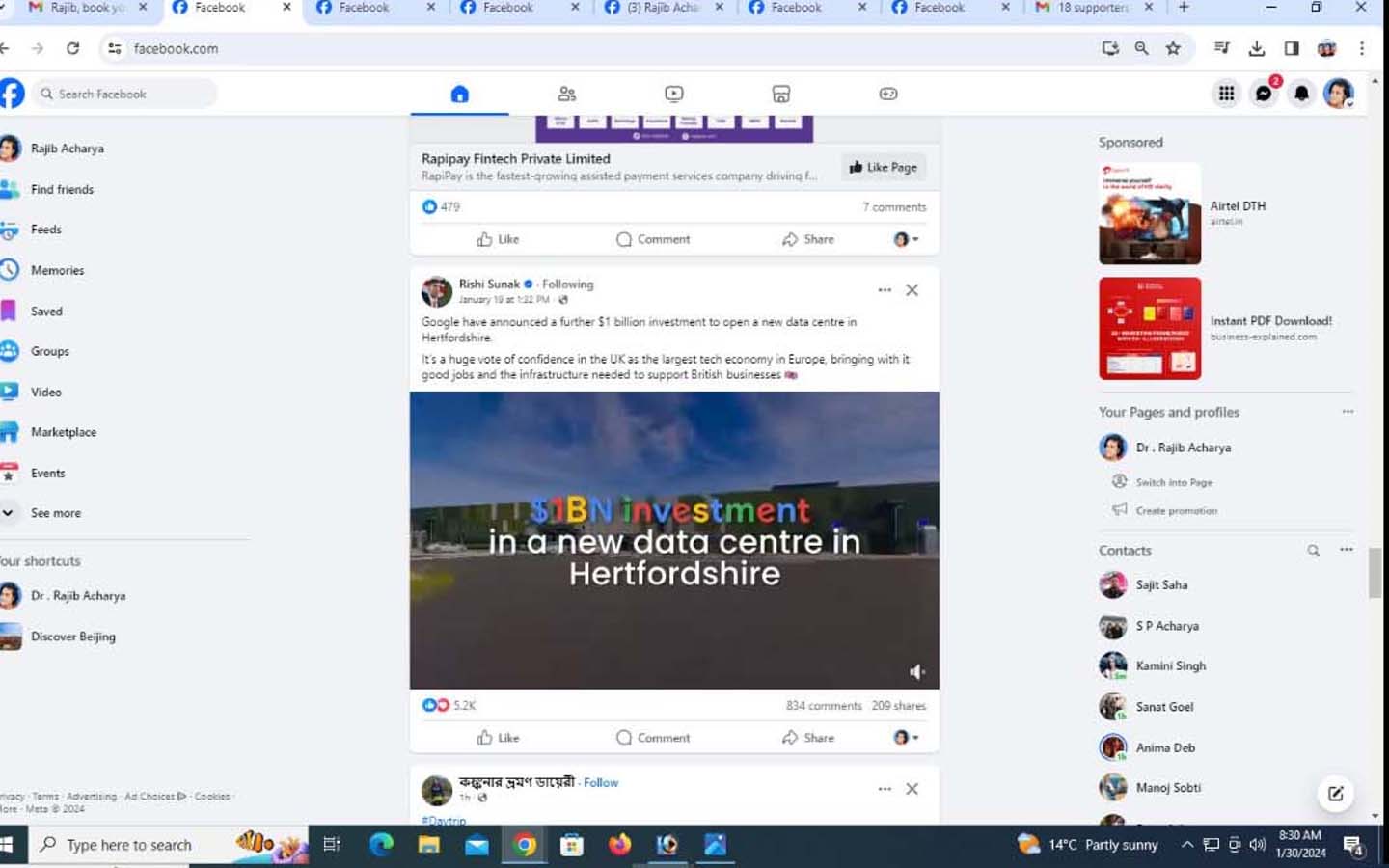This screenshot has width=1389, height=868.
Task: Like the Rapipay Fintech post
Action: click(x=498, y=239)
